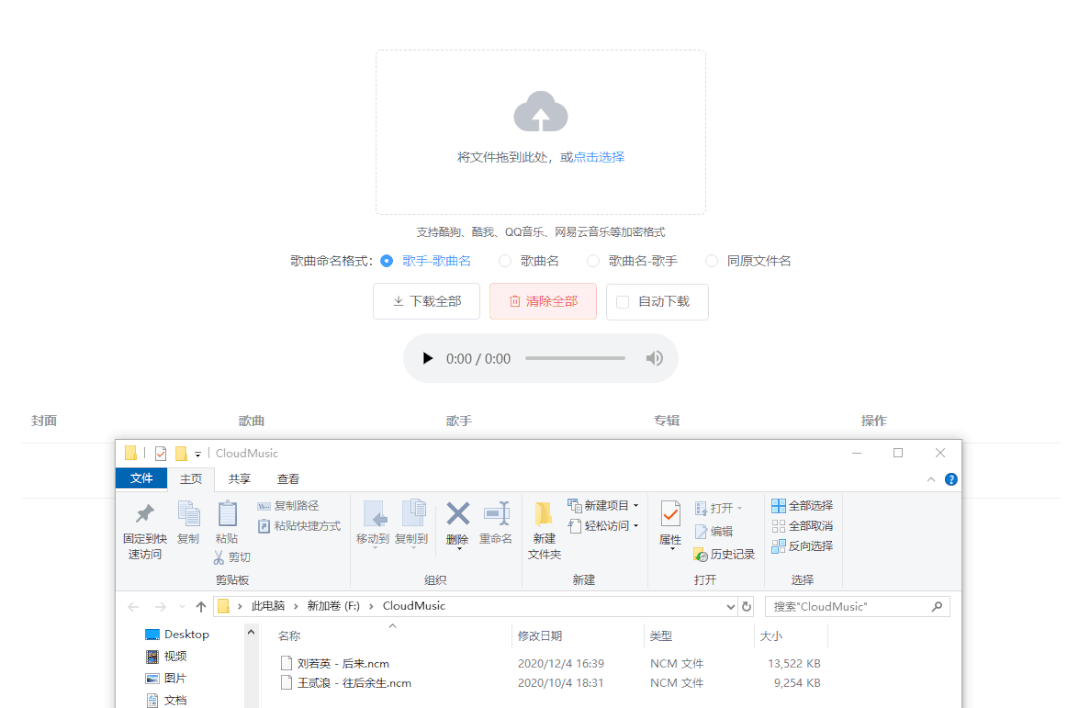Open Explorer help question mark icon
This screenshot has height=708, width=1079.
[x=951, y=480]
